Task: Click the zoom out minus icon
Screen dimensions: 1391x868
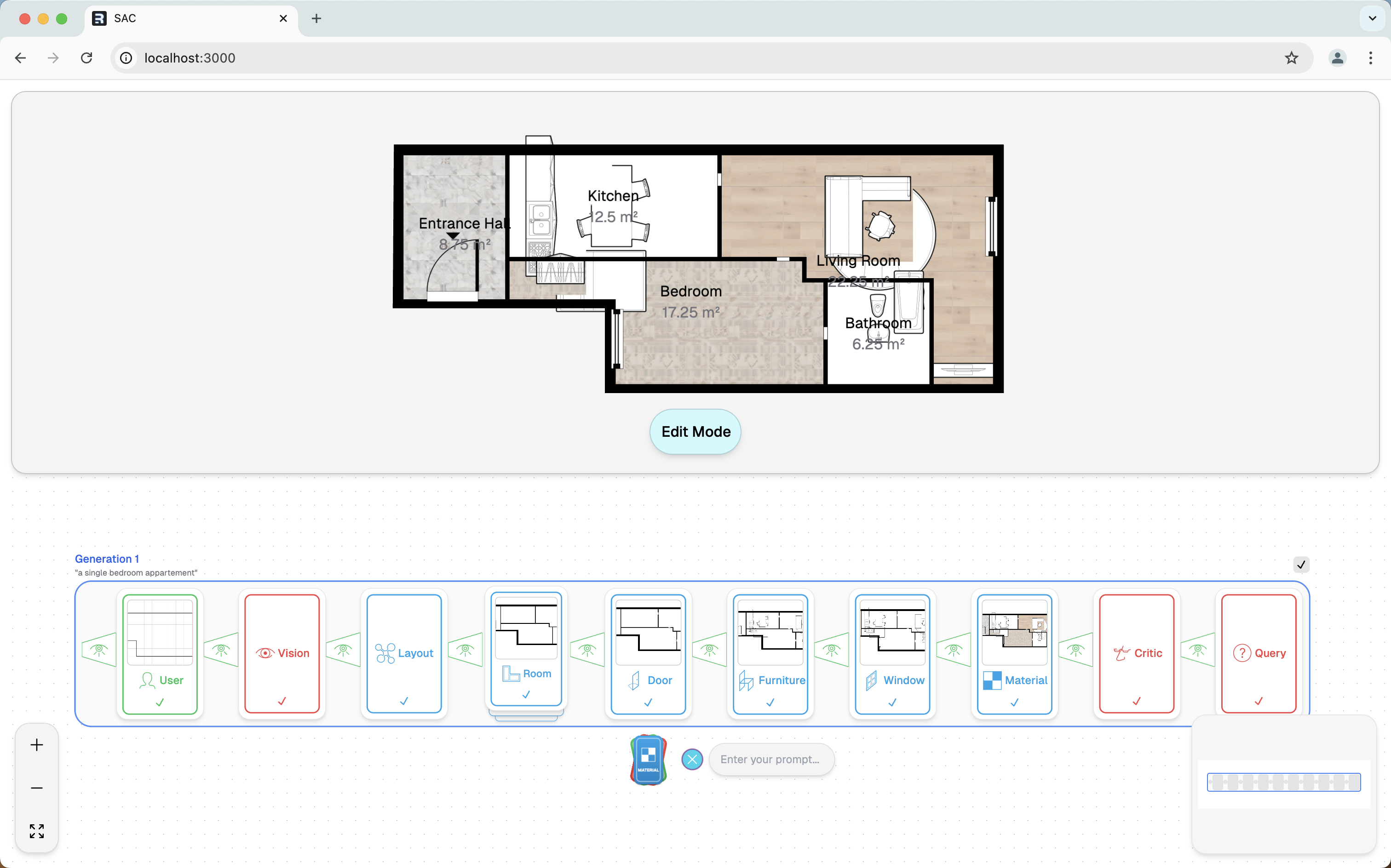Action: (37, 788)
